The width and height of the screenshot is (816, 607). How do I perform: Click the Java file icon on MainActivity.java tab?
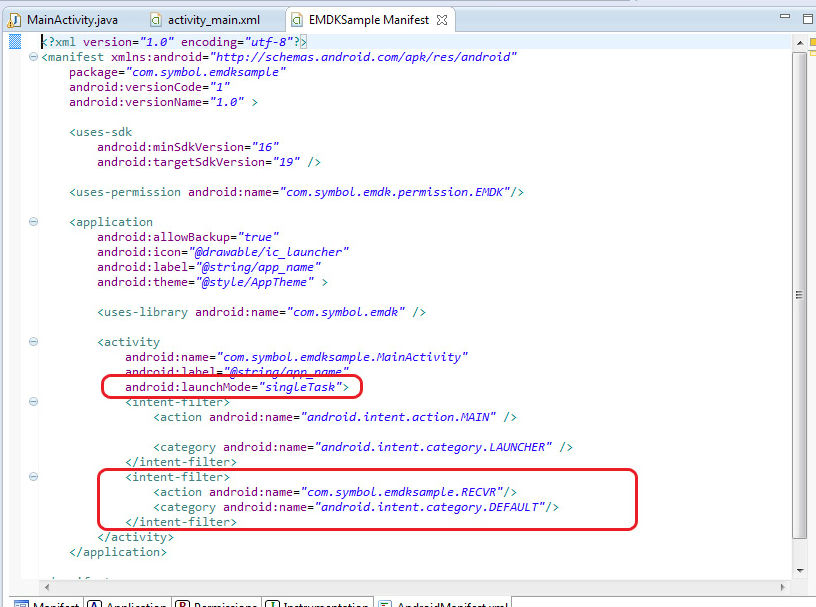pyautogui.click(x=14, y=20)
